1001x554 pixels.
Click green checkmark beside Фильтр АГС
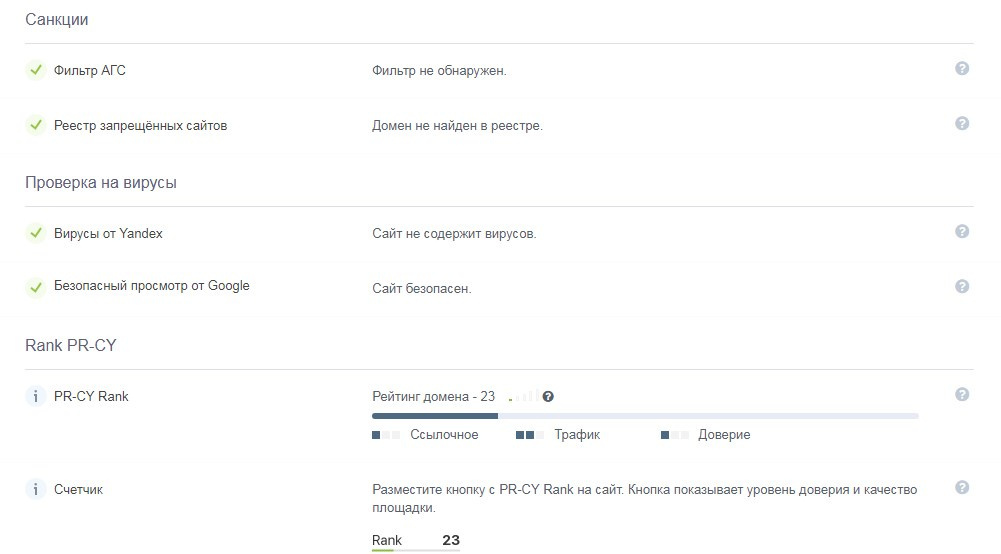point(36,70)
